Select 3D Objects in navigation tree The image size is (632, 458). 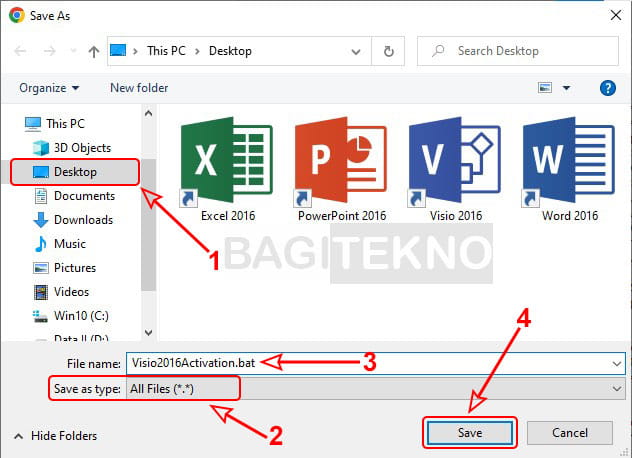pyautogui.click(x=72, y=148)
